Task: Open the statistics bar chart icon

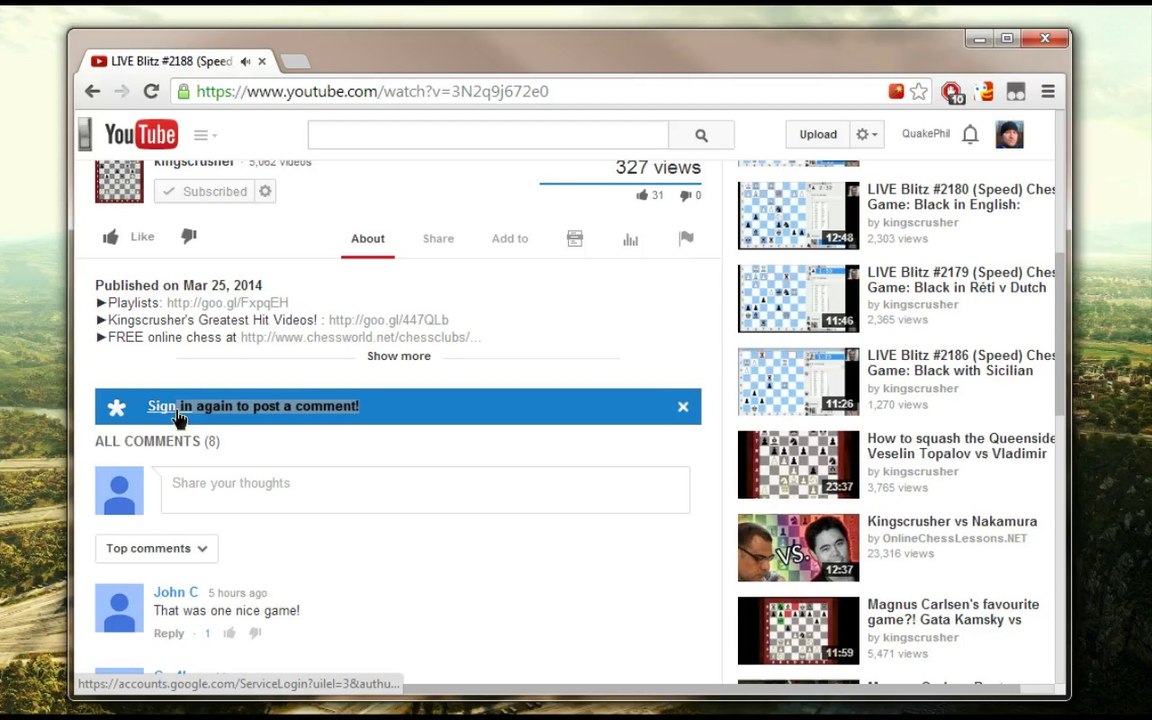Action: tap(630, 239)
